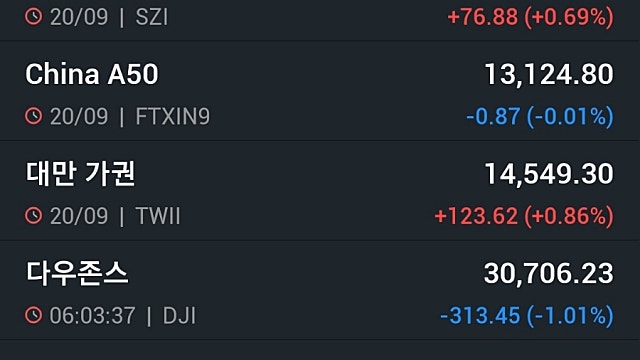
Task: Click the FTXIN9 ticker symbol
Action: (x=173, y=117)
